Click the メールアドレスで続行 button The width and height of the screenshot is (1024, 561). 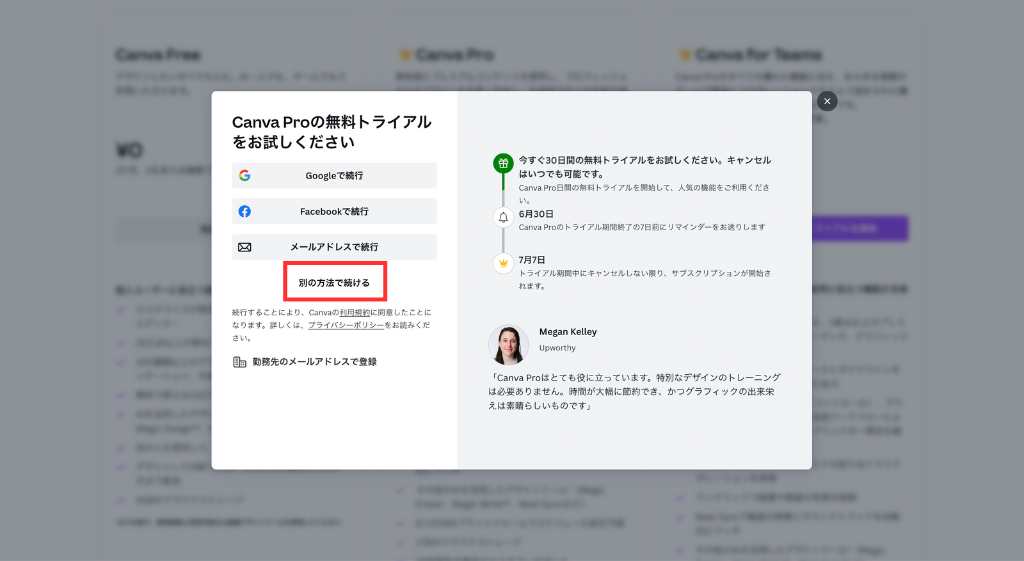tap(334, 247)
